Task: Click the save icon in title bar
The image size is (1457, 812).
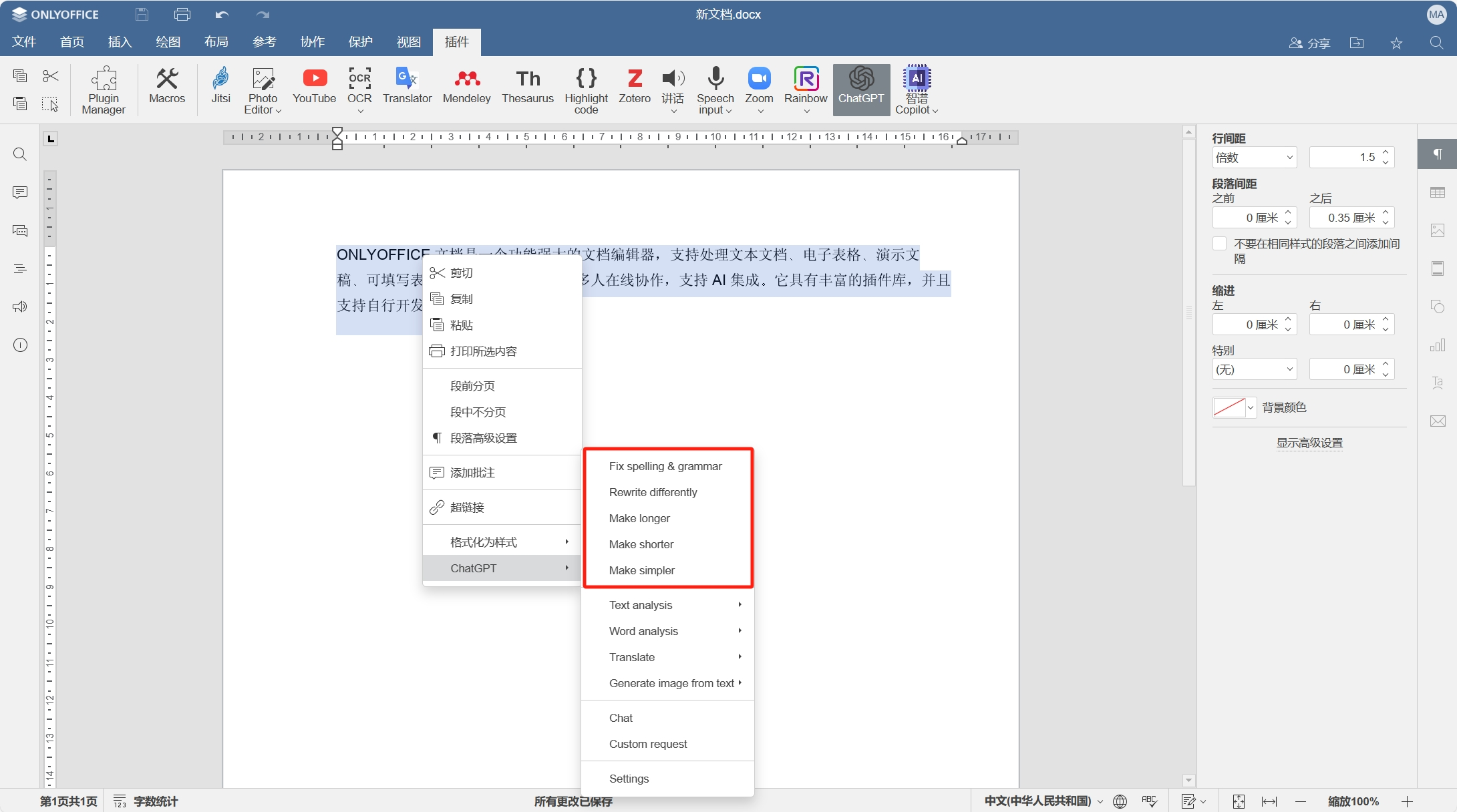Action: (142, 14)
